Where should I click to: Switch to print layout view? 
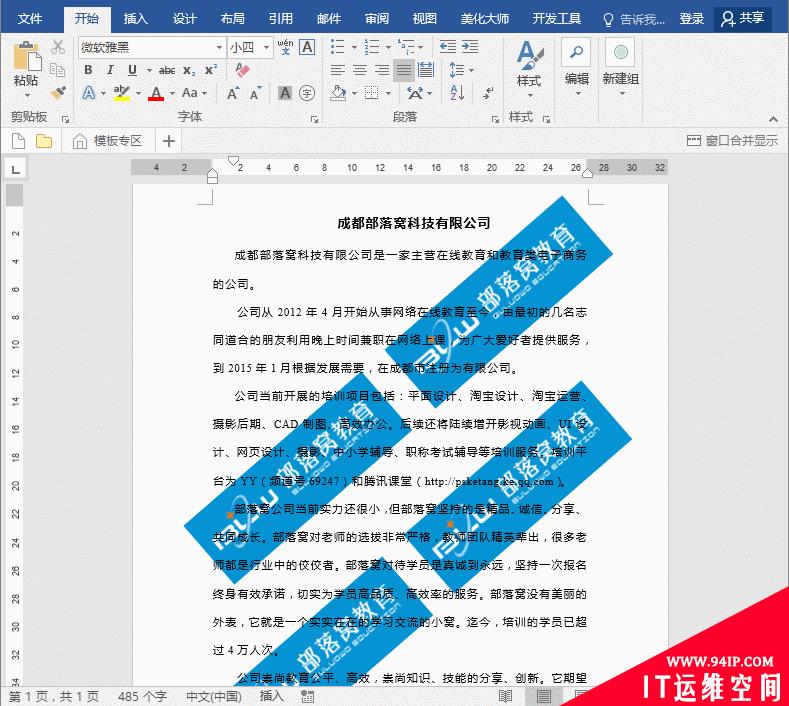click(x=543, y=696)
